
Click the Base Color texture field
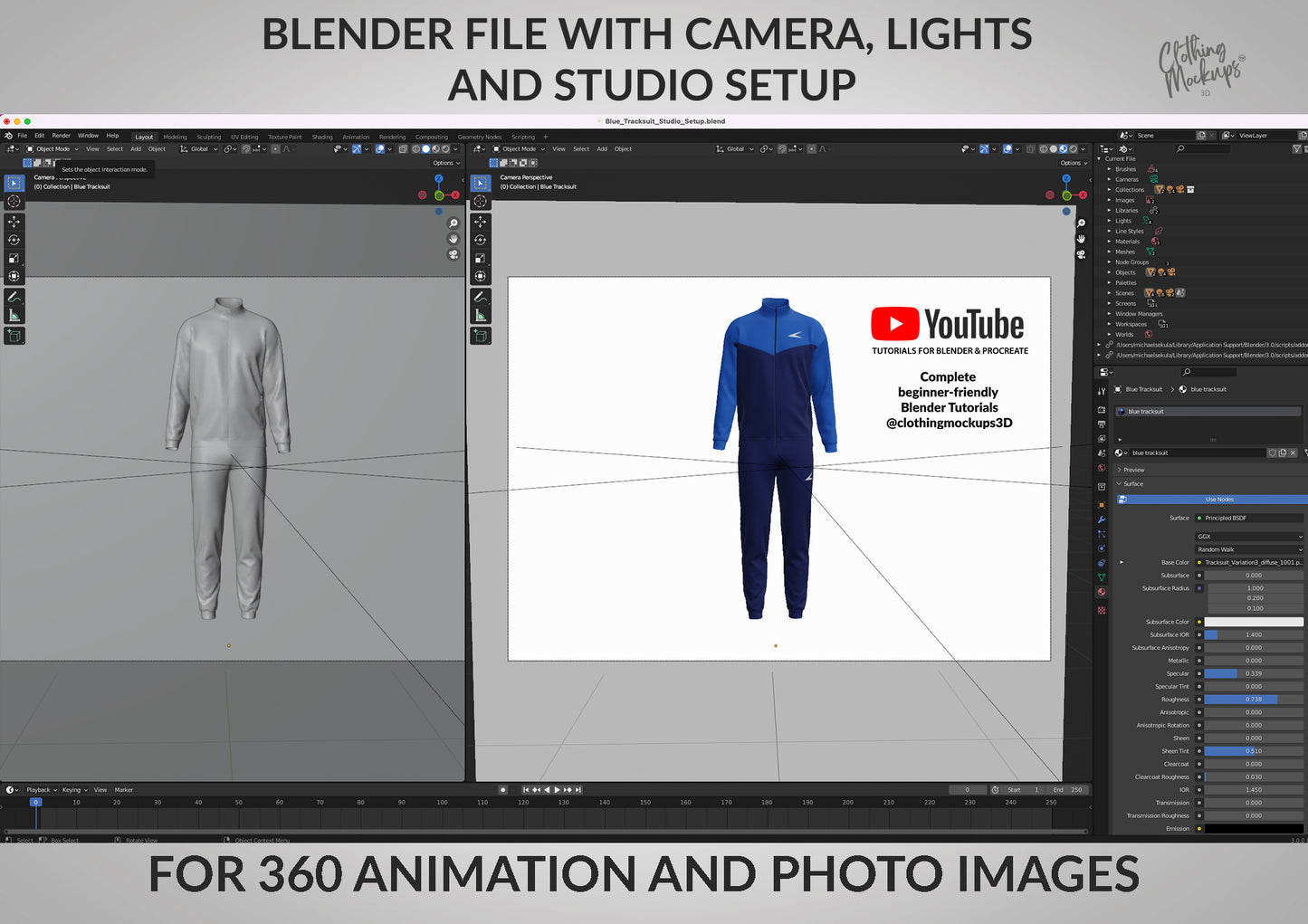[x=1249, y=563]
